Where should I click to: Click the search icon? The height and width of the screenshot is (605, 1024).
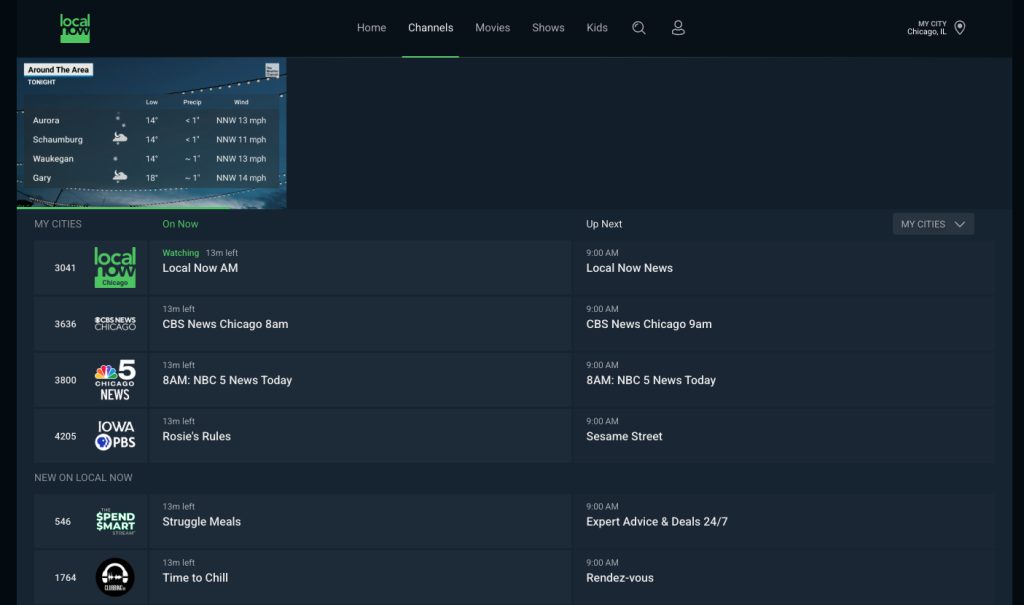pos(639,27)
